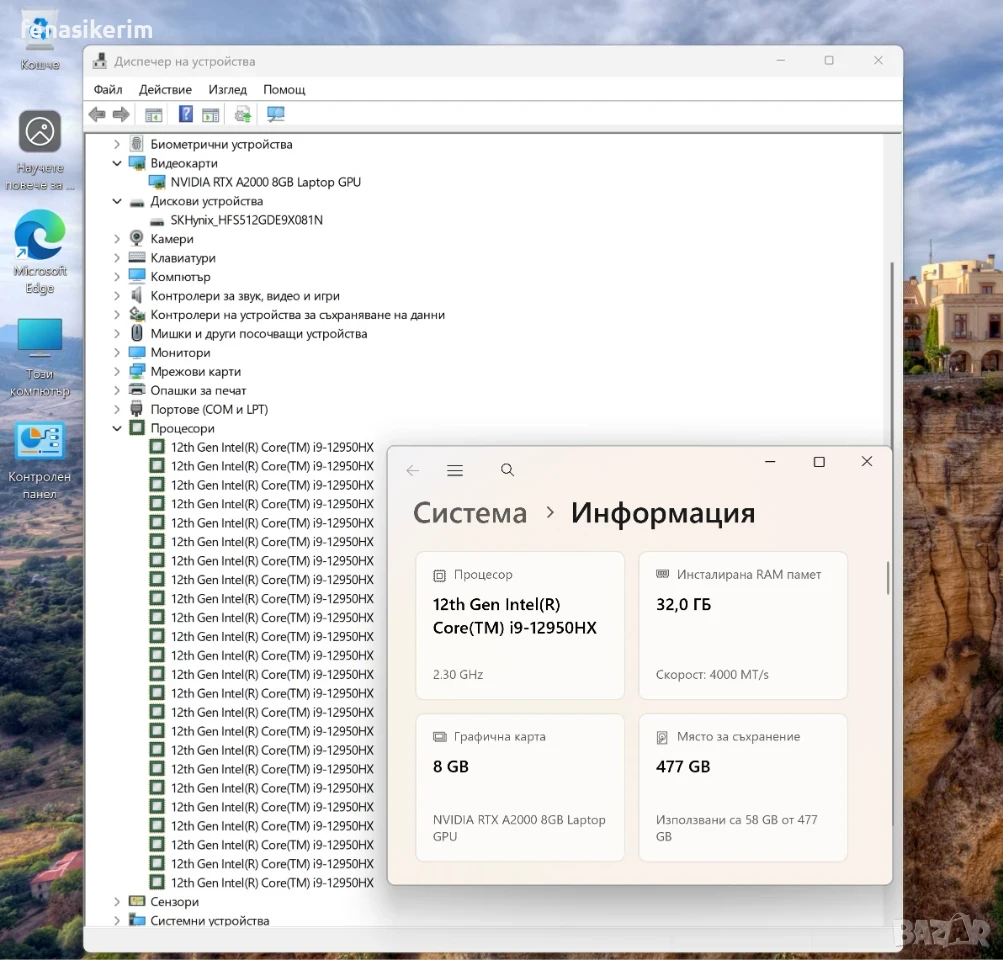Screen dimensions: 1003x960
Task: Click the Update driver toolbar icon
Action: click(x=242, y=114)
